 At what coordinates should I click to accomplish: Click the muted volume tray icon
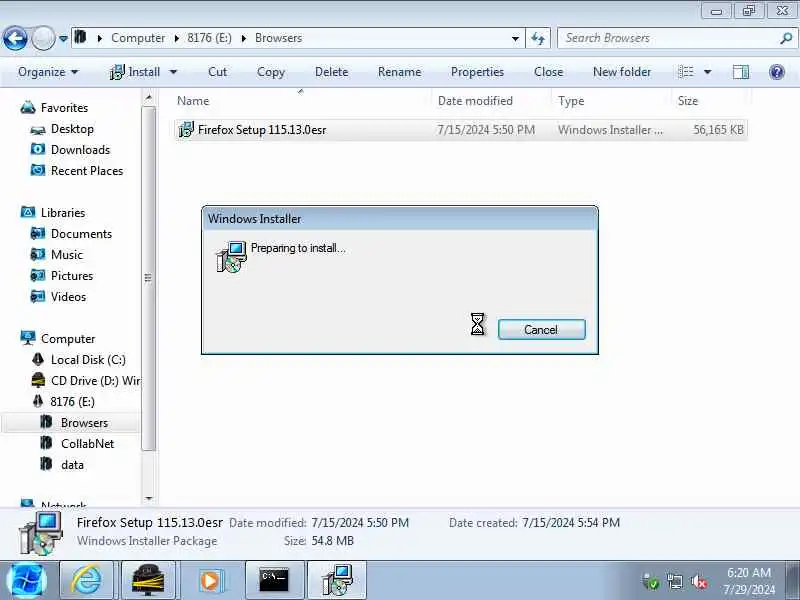(x=698, y=582)
